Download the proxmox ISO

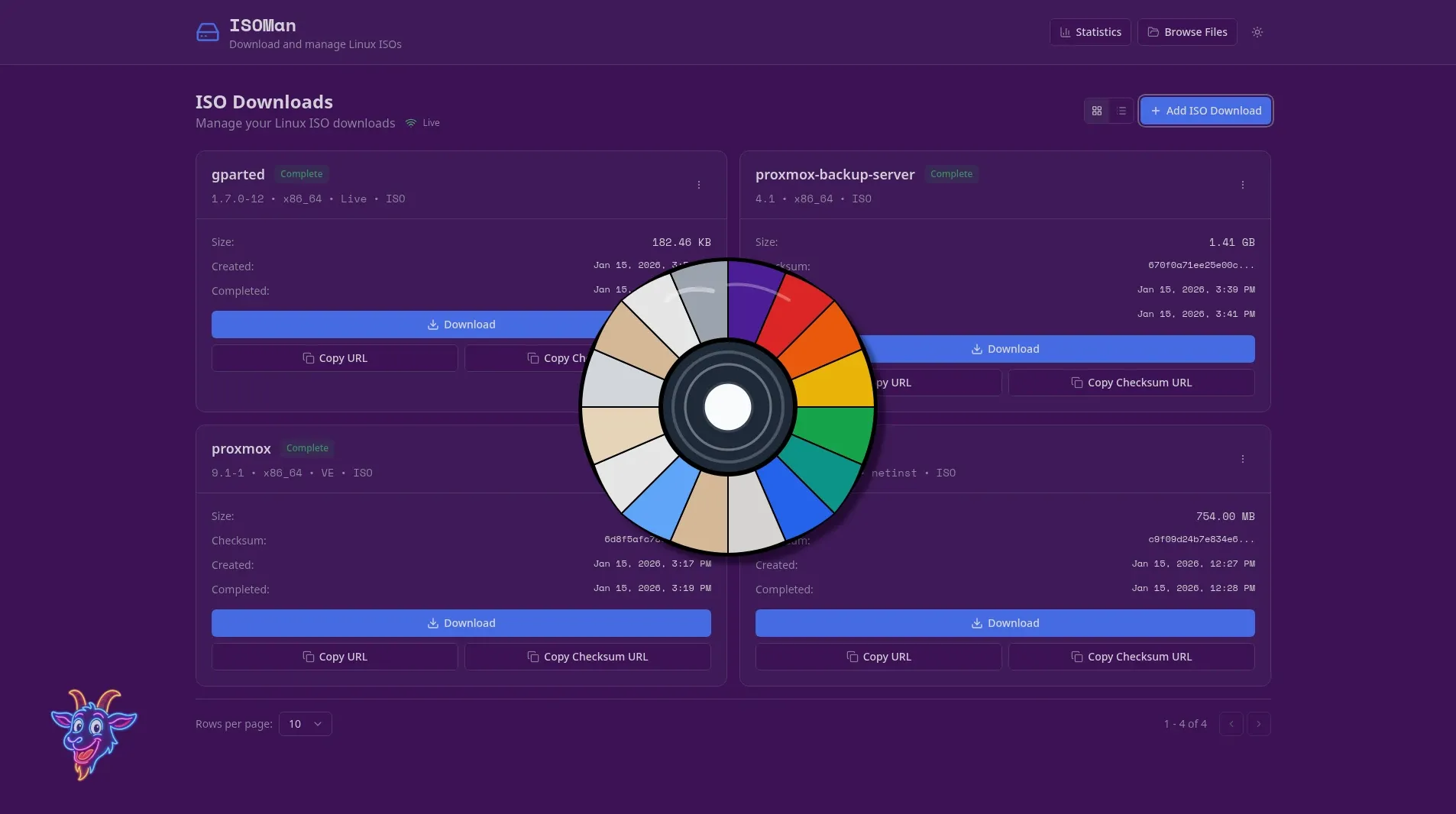[x=460, y=623]
